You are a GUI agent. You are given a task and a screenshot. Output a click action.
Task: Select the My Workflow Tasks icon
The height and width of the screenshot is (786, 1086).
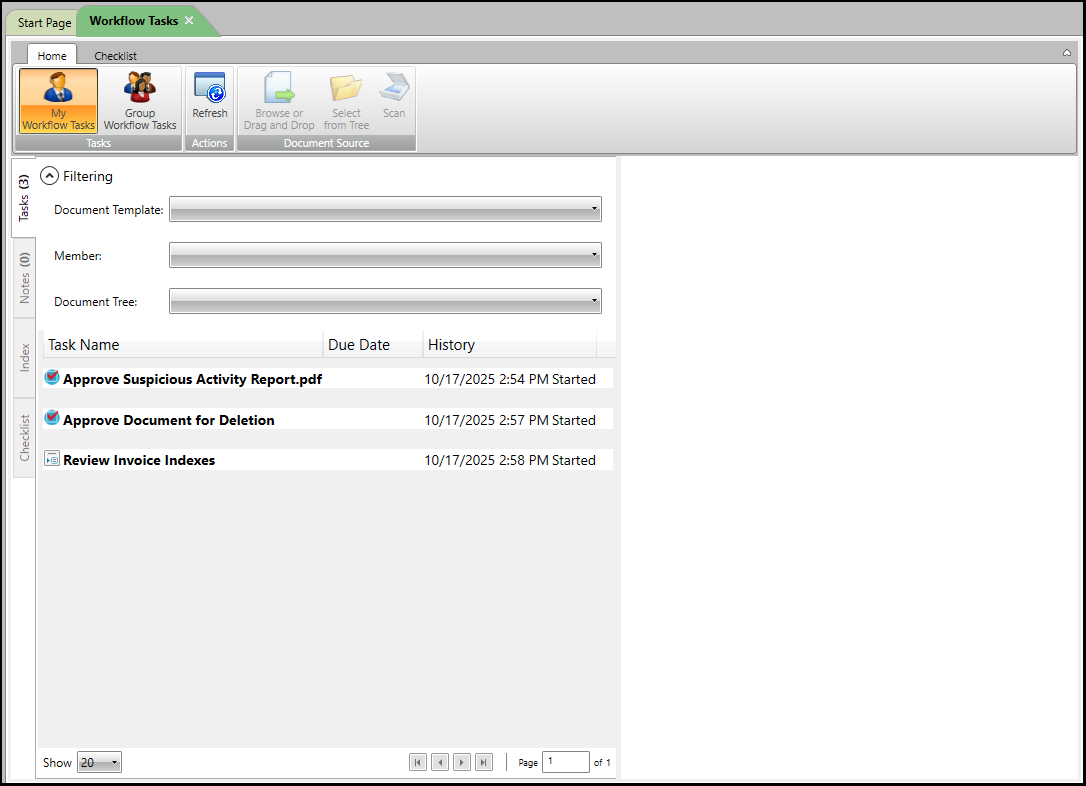point(58,90)
